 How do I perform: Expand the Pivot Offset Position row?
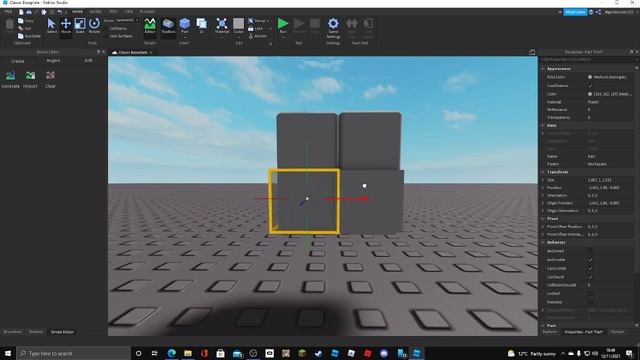point(543,226)
